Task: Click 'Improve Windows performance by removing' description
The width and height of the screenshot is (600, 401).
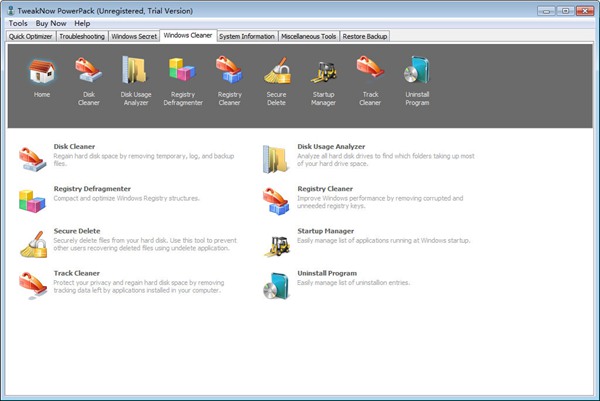Action: (380, 202)
